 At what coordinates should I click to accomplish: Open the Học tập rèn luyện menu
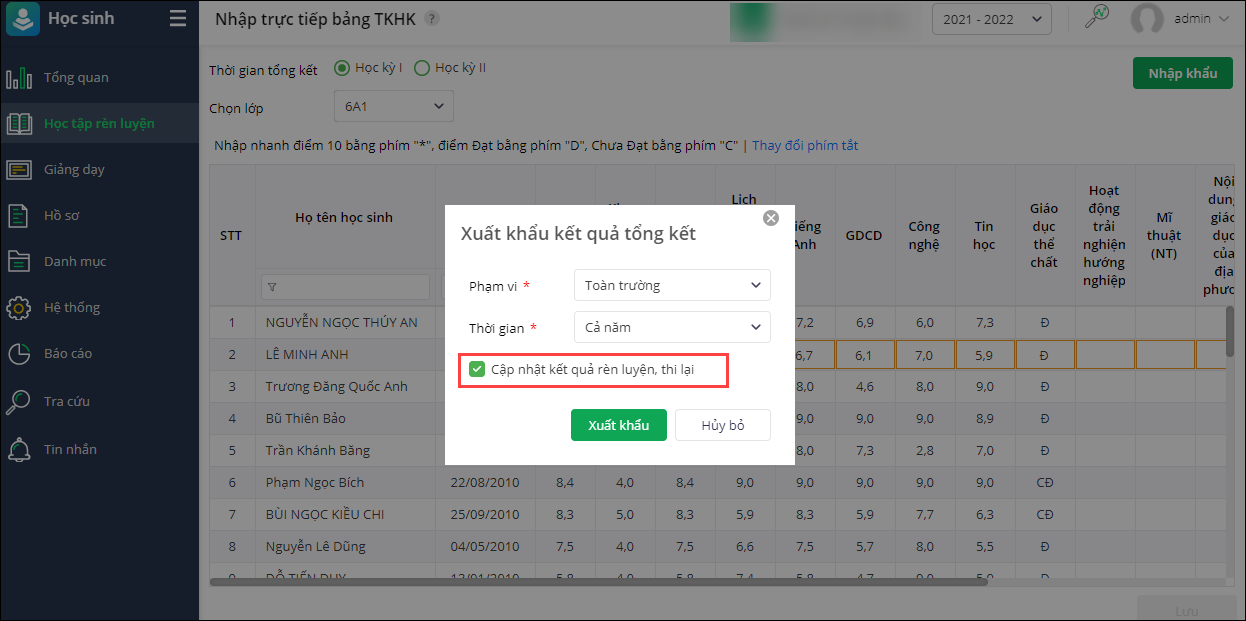[98, 124]
